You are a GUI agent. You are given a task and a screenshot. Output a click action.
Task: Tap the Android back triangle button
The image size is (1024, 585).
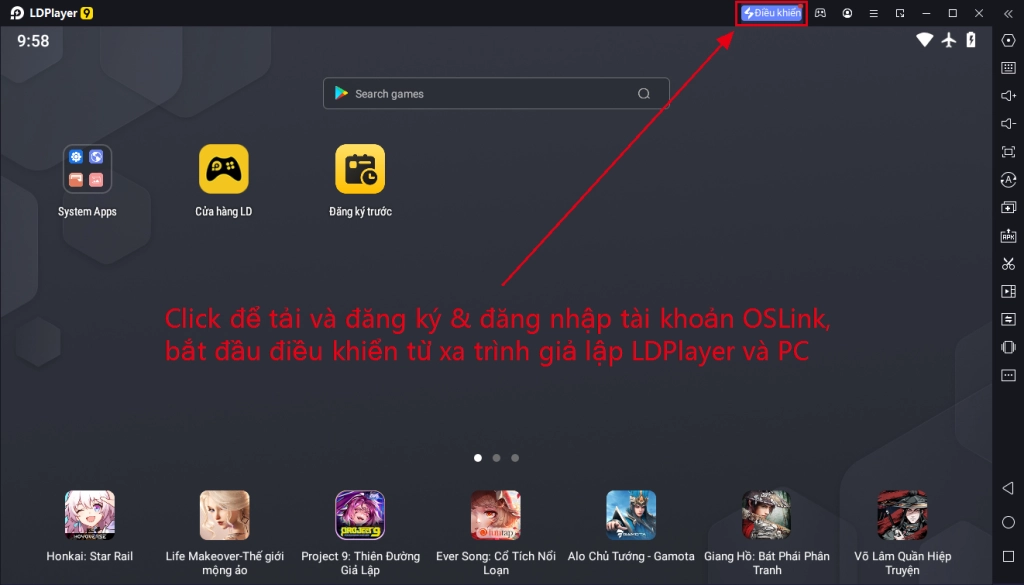1008,488
